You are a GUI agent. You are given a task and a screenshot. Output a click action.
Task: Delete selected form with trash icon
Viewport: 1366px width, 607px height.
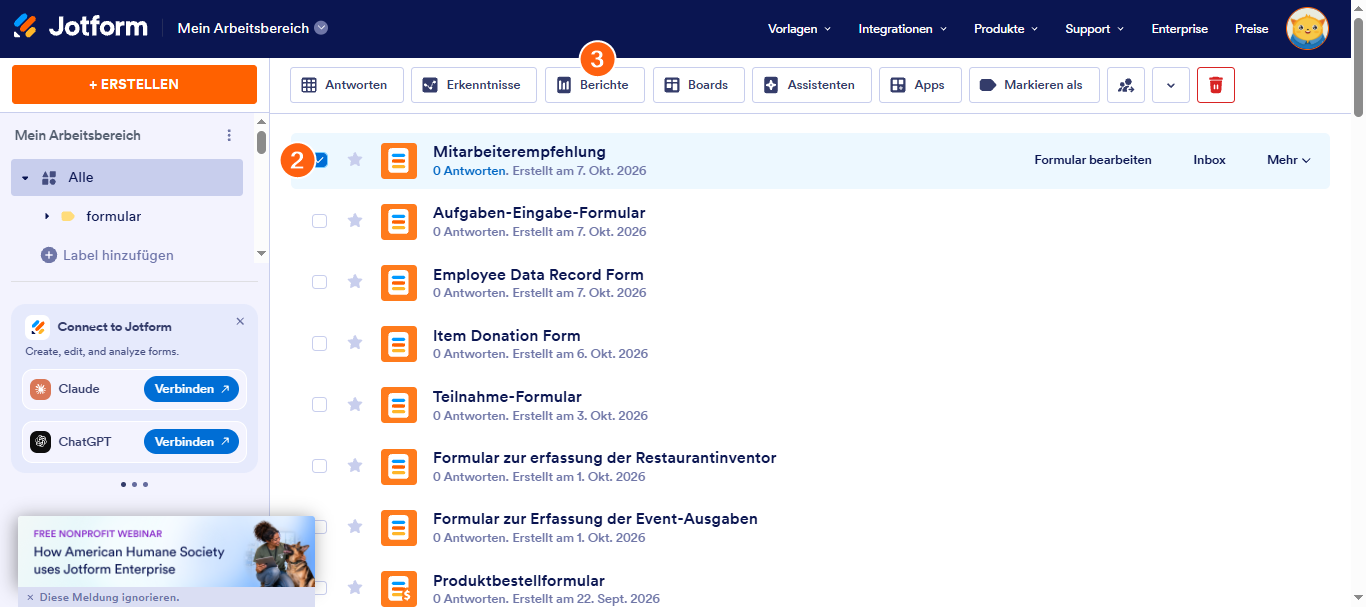pyautogui.click(x=1216, y=85)
